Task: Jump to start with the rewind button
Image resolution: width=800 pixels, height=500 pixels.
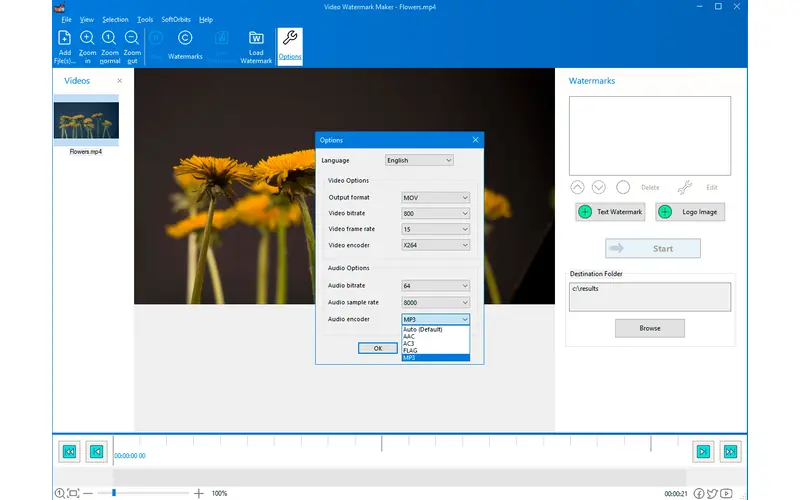Action: pos(69,452)
